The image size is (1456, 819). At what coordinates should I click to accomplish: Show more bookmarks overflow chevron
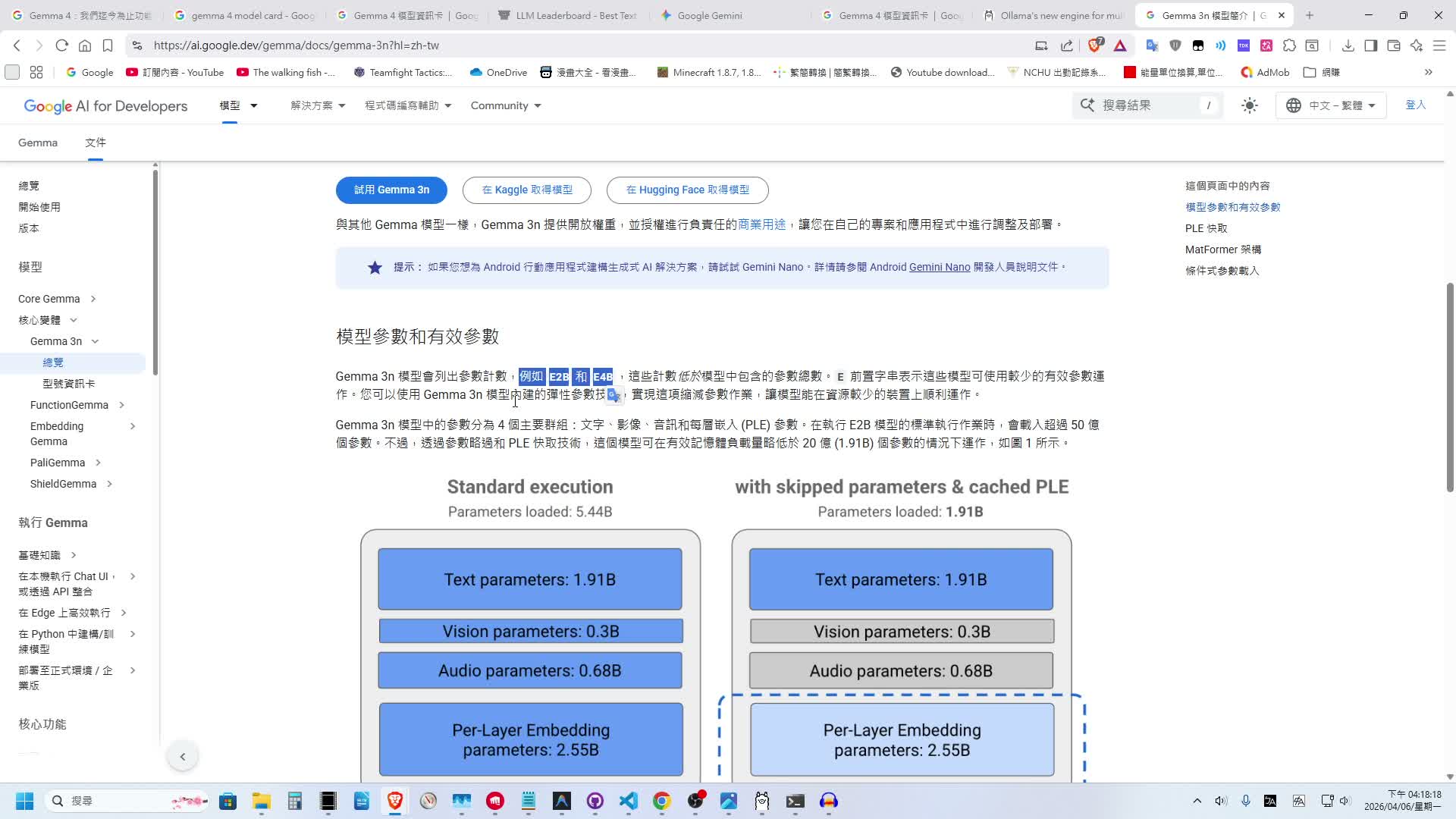click(x=1428, y=72)
